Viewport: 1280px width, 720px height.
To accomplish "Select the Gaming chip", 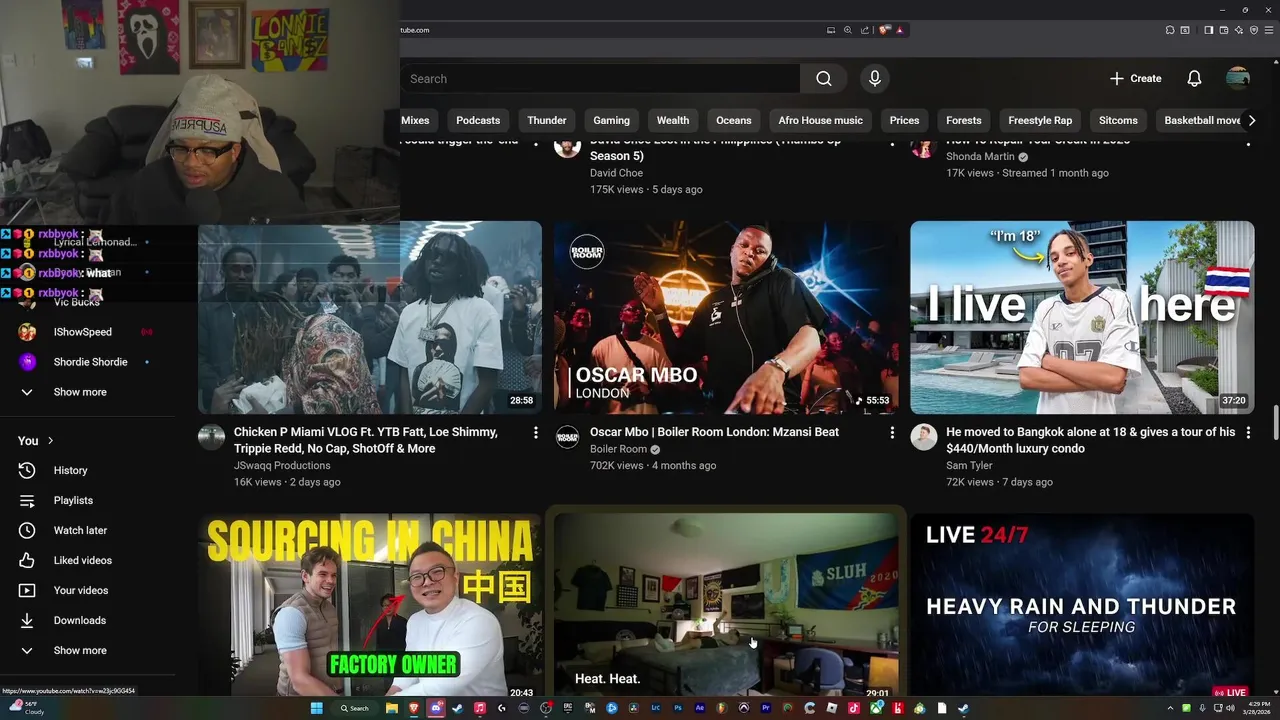I will point(611,120).
